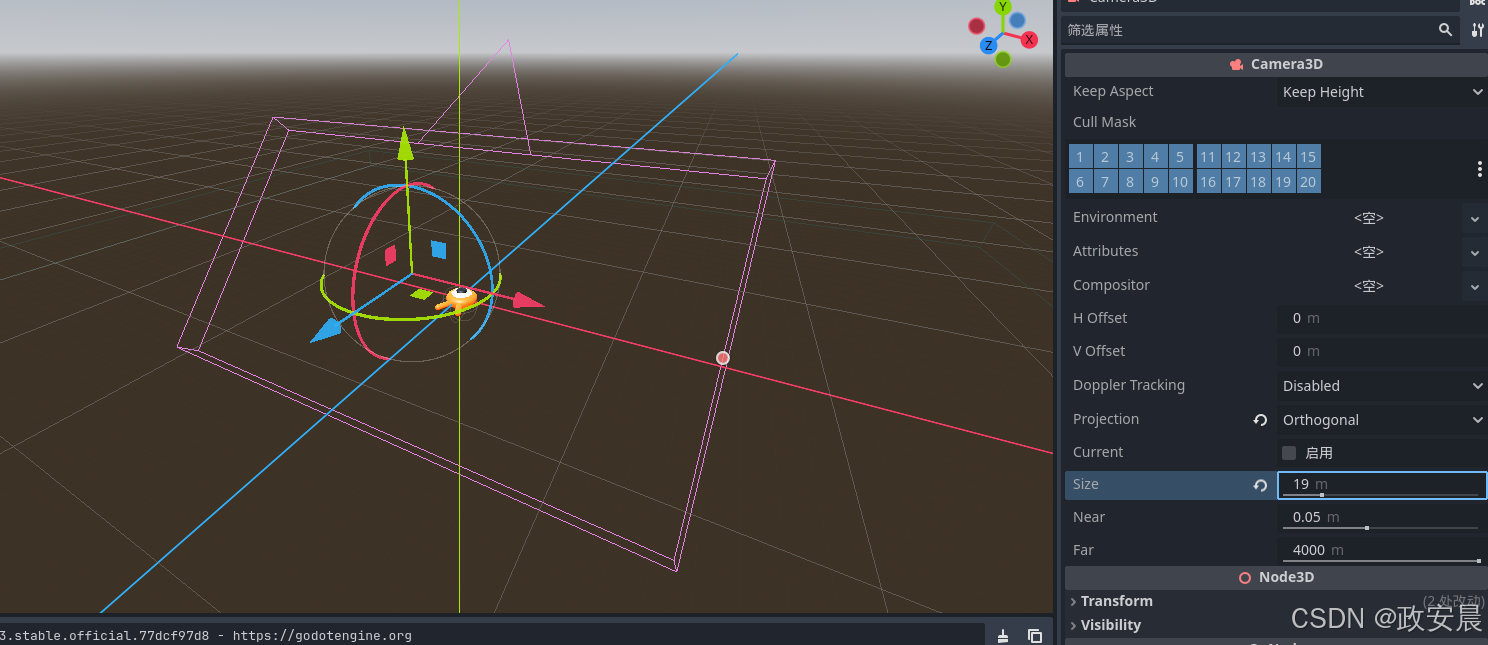
Task: Click the blue Z translate arrow in viewport
Action: tap(325, 332)
